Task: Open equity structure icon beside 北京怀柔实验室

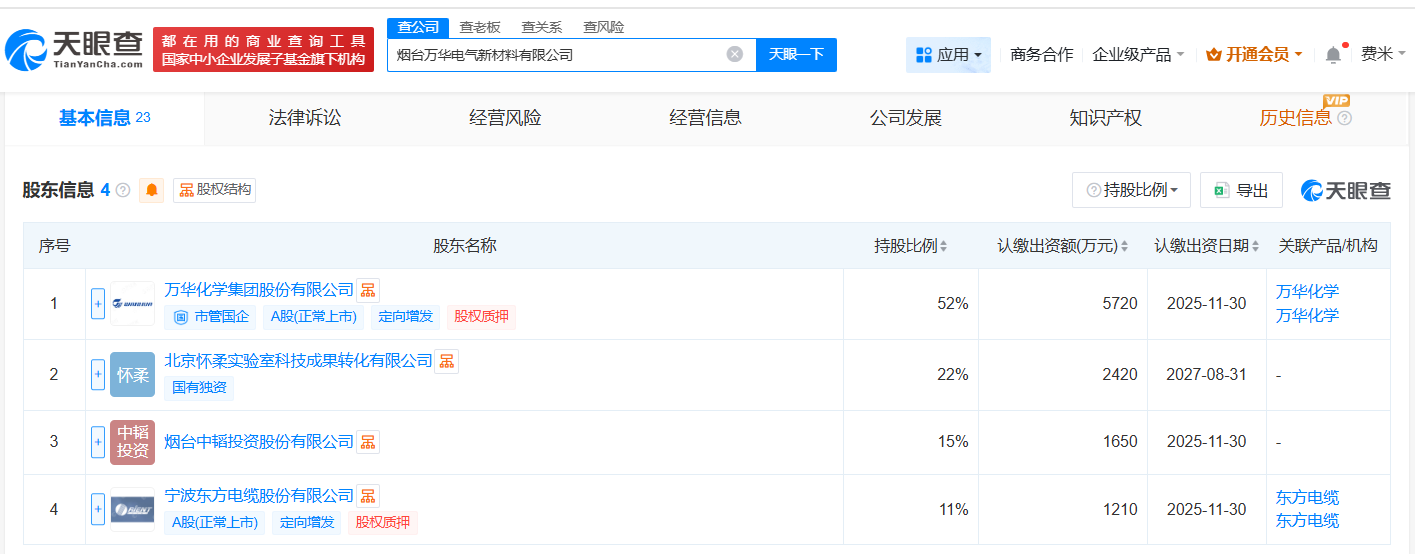Action: (446, 361)
